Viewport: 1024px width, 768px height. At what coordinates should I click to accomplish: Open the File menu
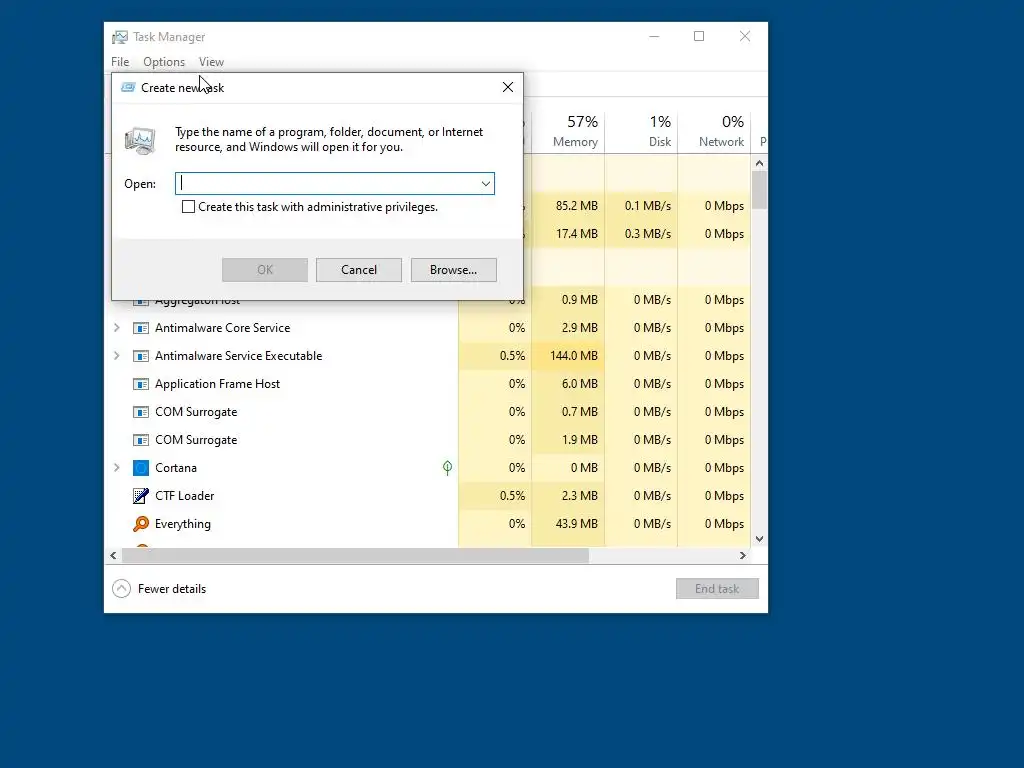pos(120,62)
